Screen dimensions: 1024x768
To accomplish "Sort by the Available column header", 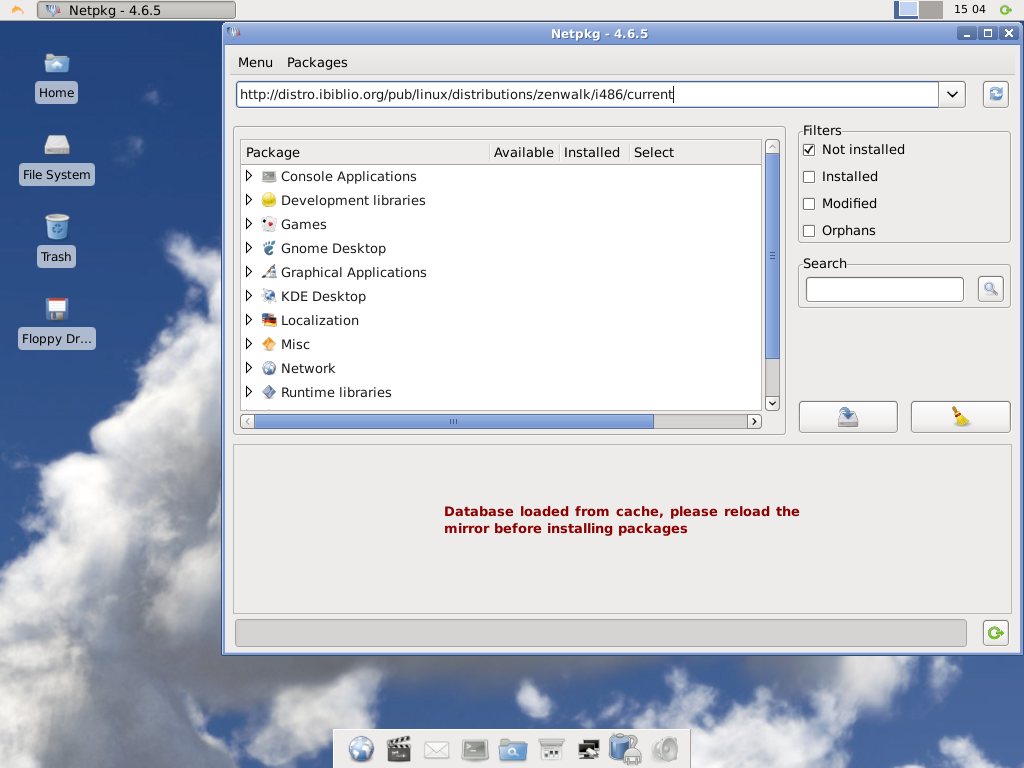I will coord(523,152).
